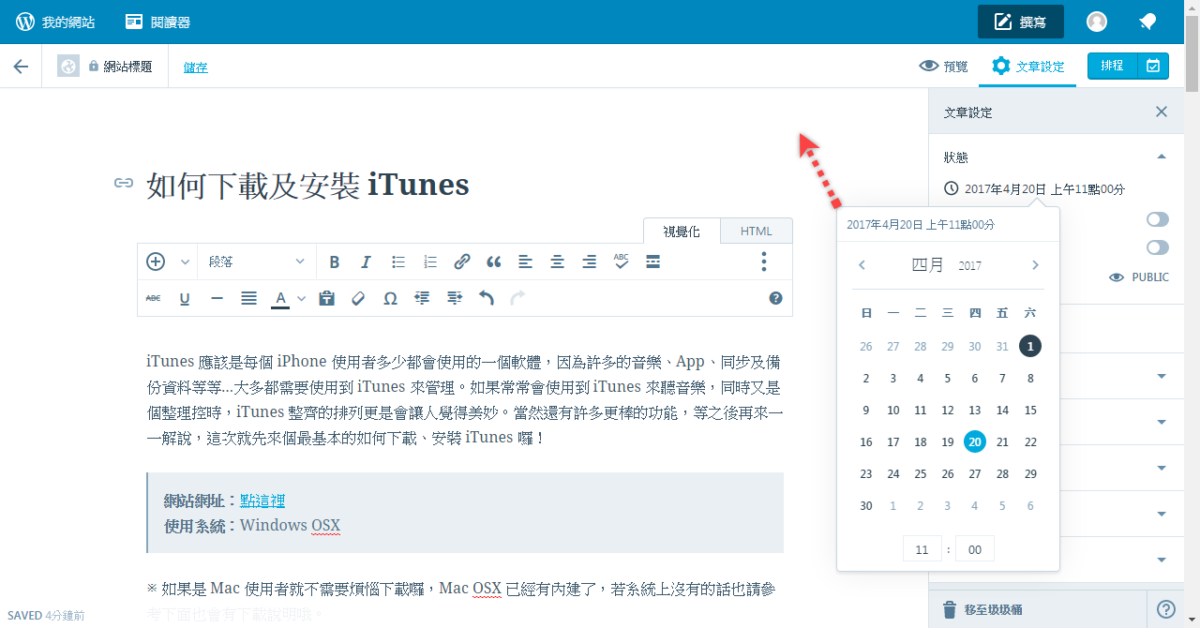This screenshot has height=628, width=1200.
Task: Click the hour input field showing 11
Action: point(922,549)
